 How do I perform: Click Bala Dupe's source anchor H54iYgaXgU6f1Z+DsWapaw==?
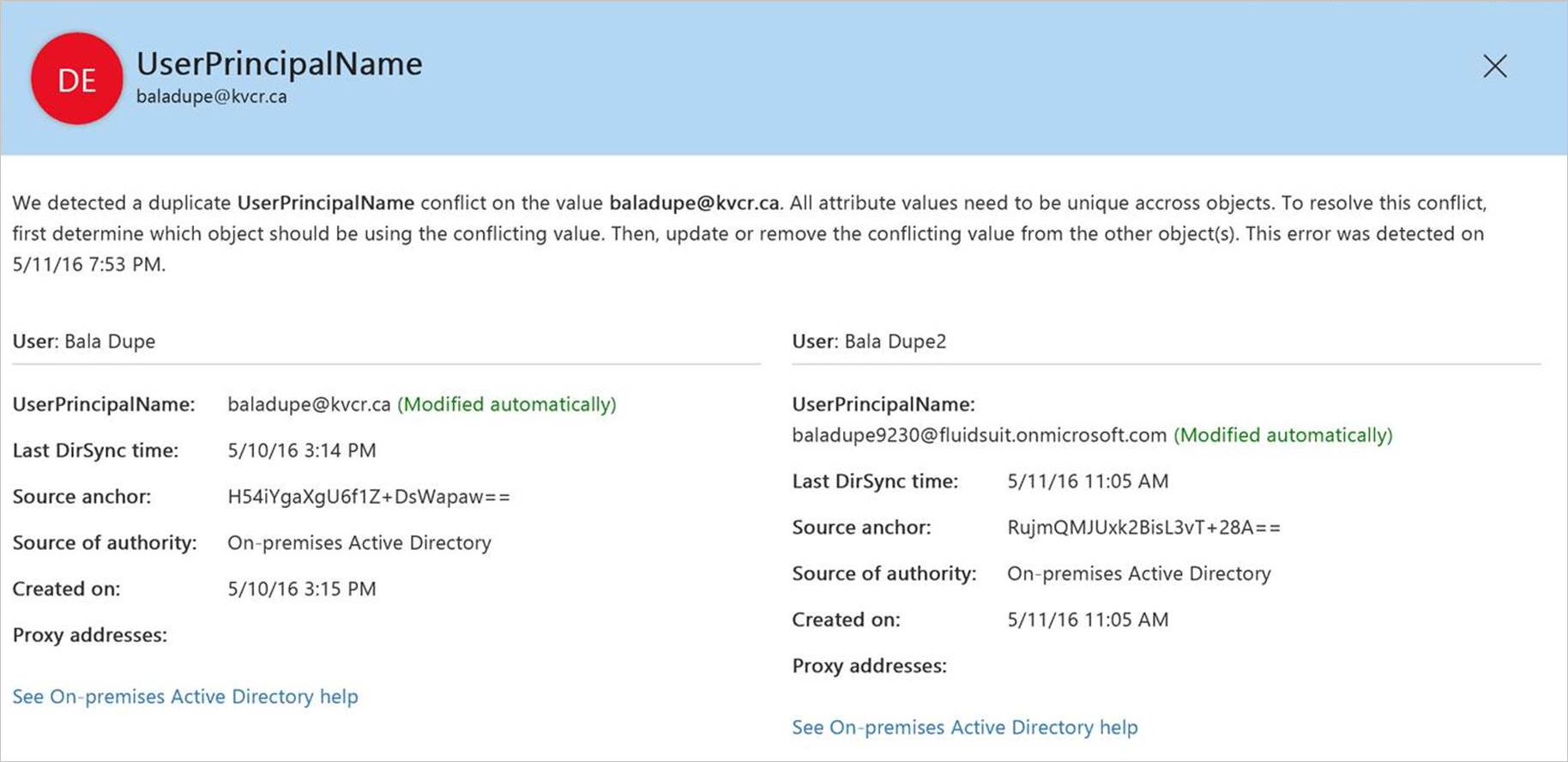(369, 496)
